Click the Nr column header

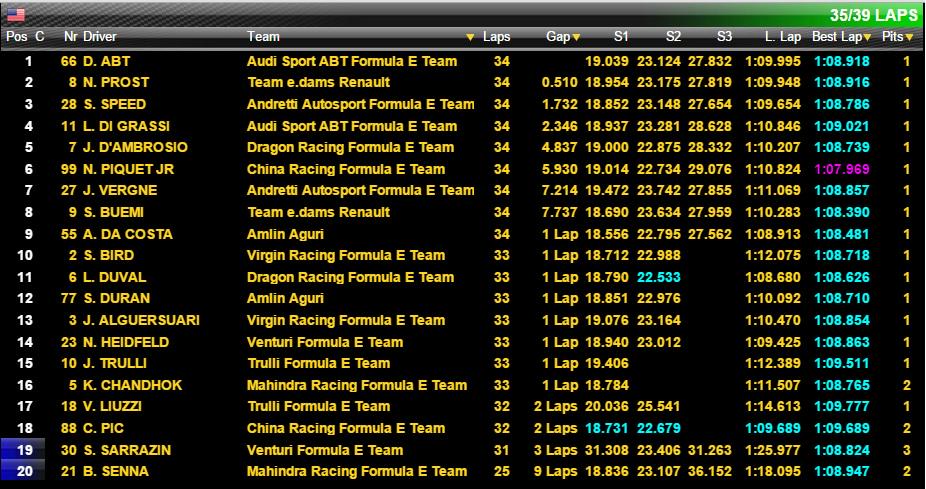click(x=71, y=37)
